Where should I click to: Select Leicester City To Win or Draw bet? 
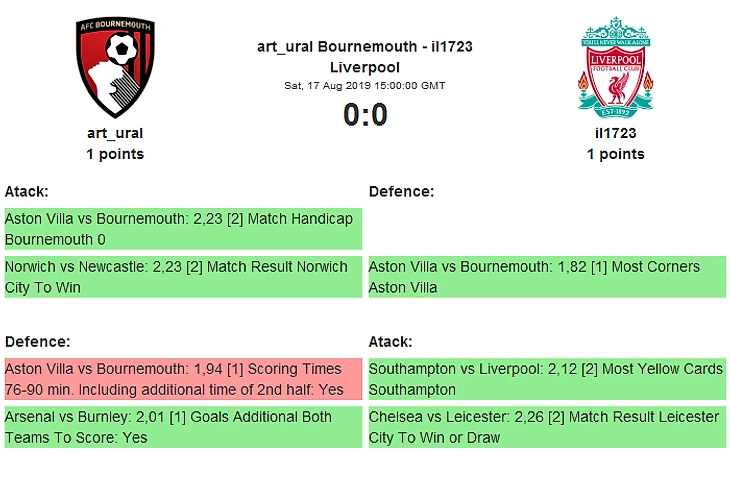click(547, 427)
